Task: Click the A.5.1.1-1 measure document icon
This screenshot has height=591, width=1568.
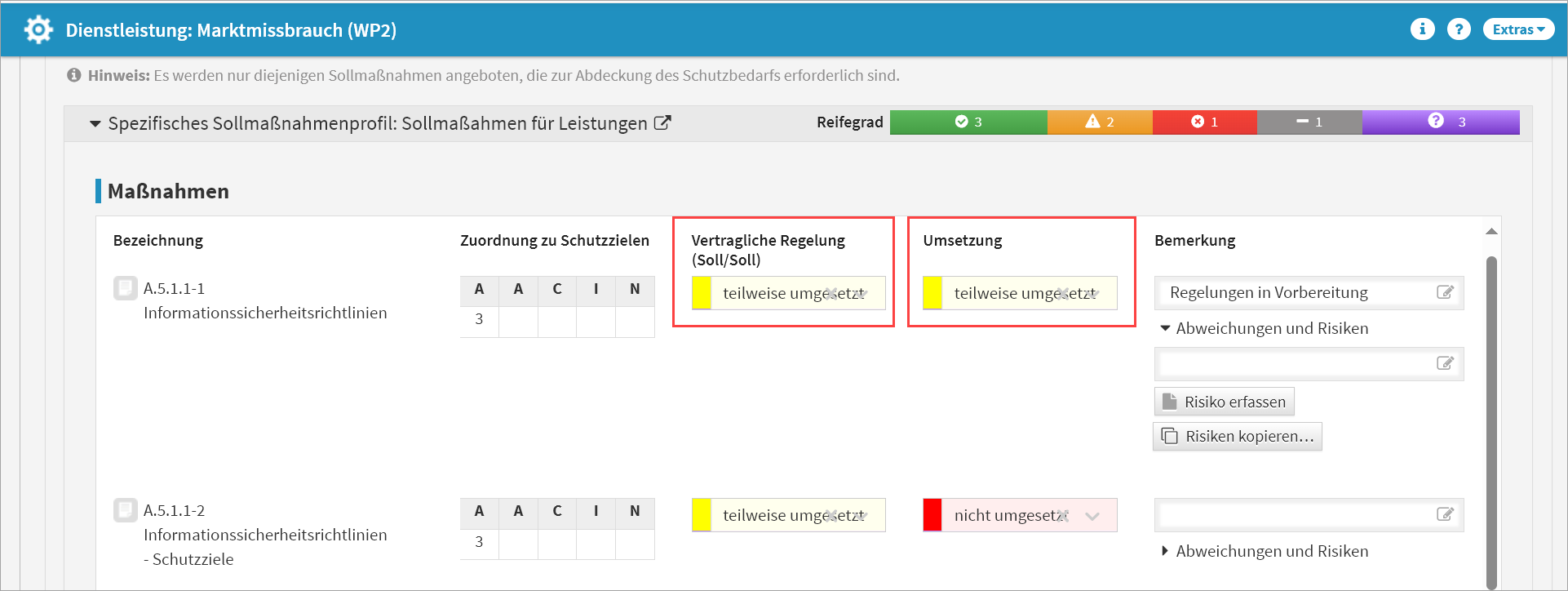Action: tap(125, 288)
